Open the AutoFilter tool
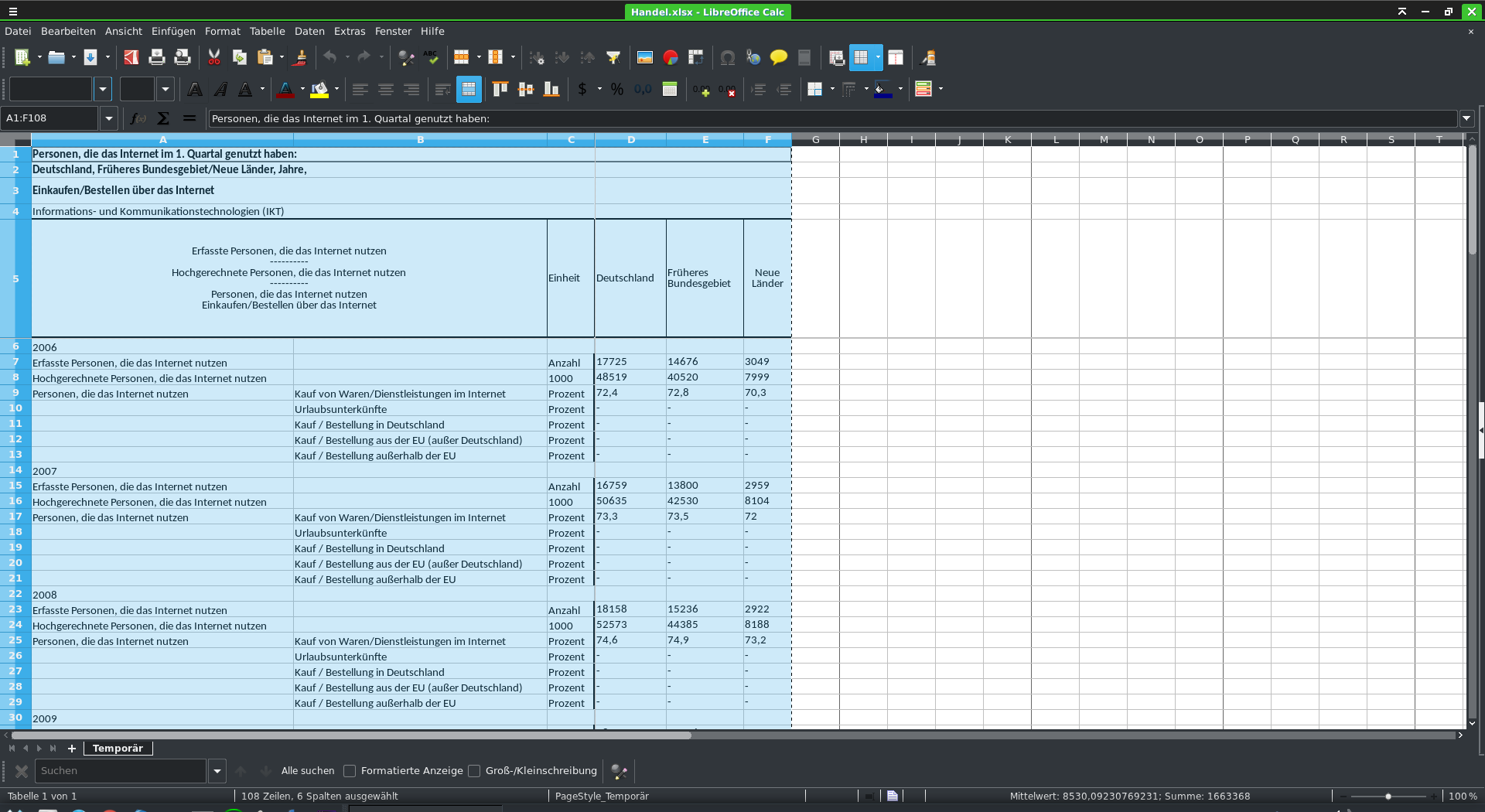The height and width of the screenshot is (812, 1485). click(x=613, y=57)
